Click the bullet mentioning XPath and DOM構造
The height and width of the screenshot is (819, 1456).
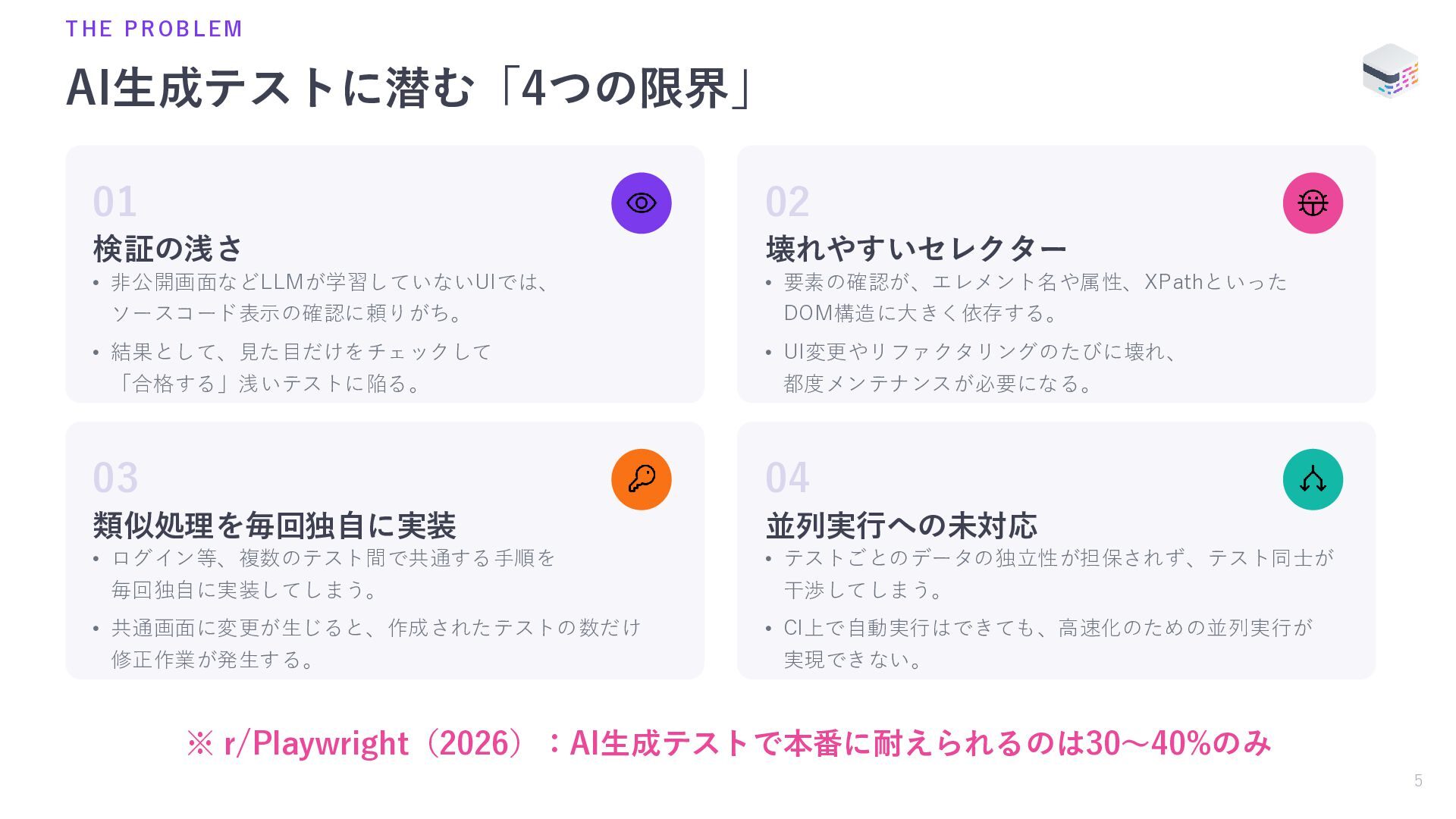(x=1027, y=297)
